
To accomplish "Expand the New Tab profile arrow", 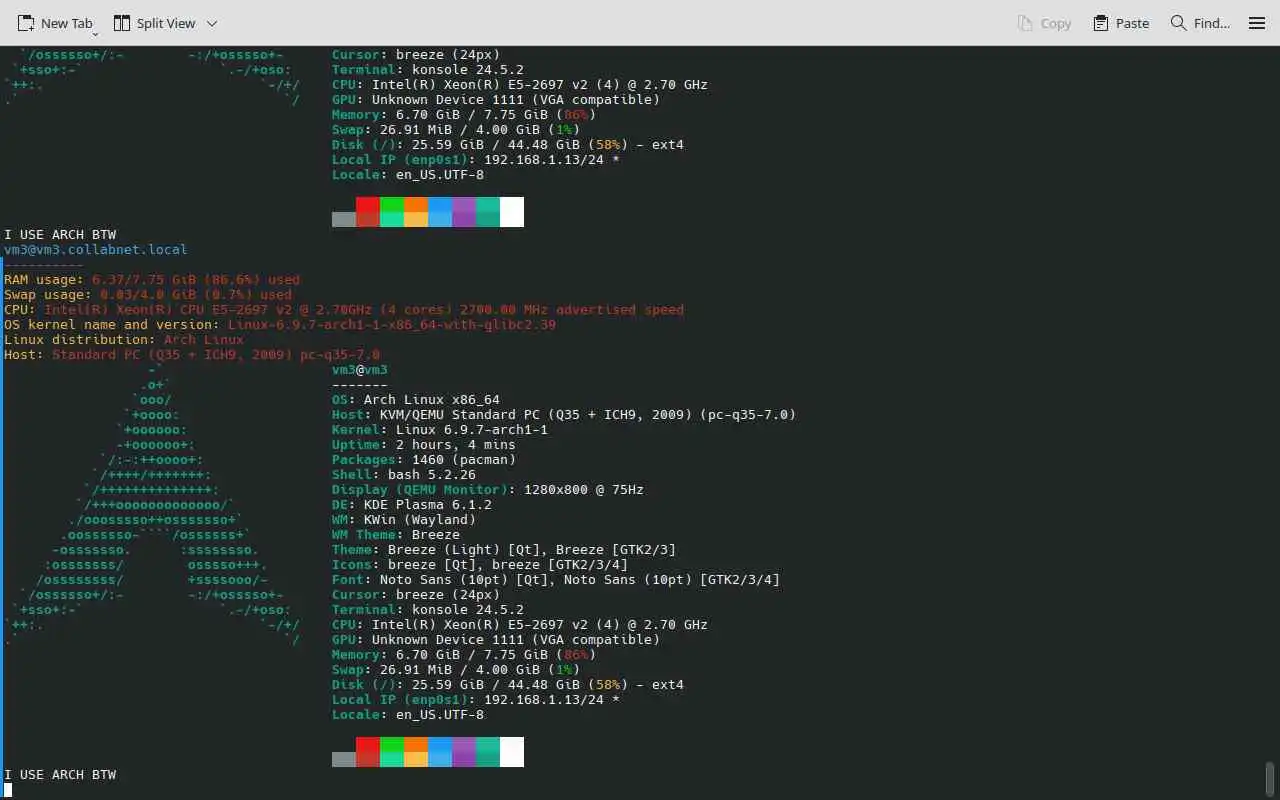I will point(95,34).
